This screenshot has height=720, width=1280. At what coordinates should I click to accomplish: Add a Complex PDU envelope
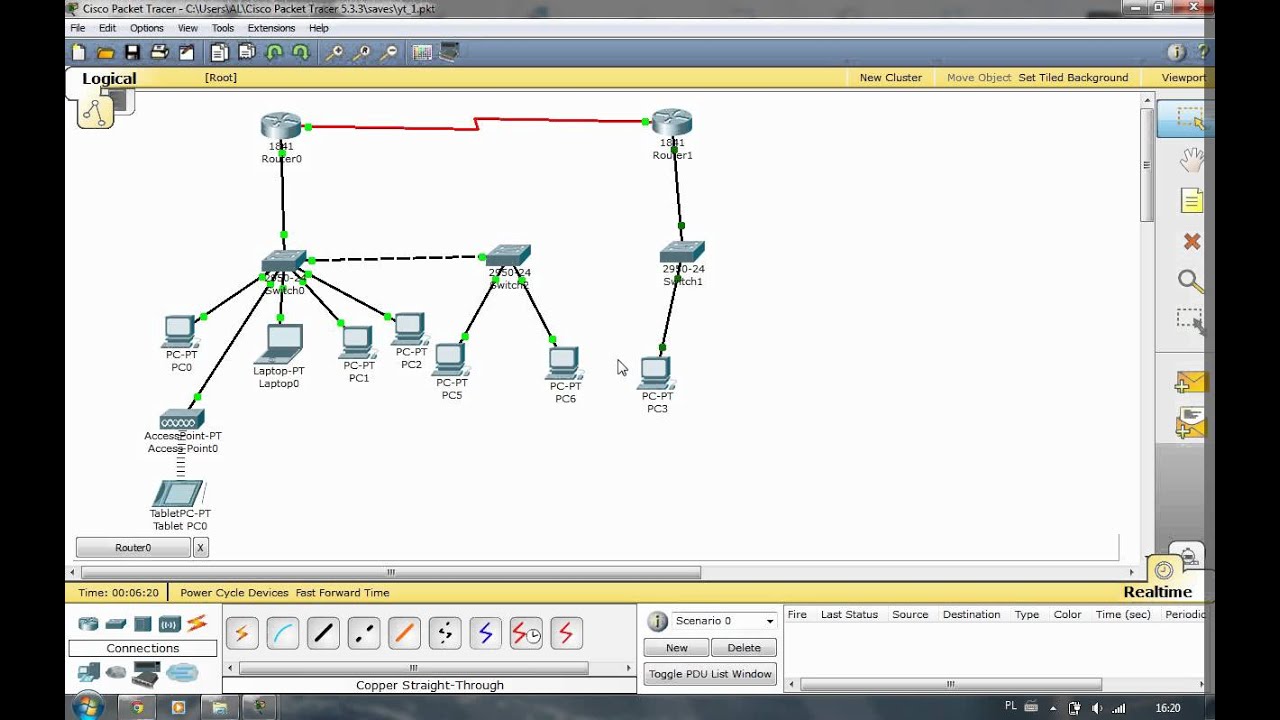(1191, 423)
